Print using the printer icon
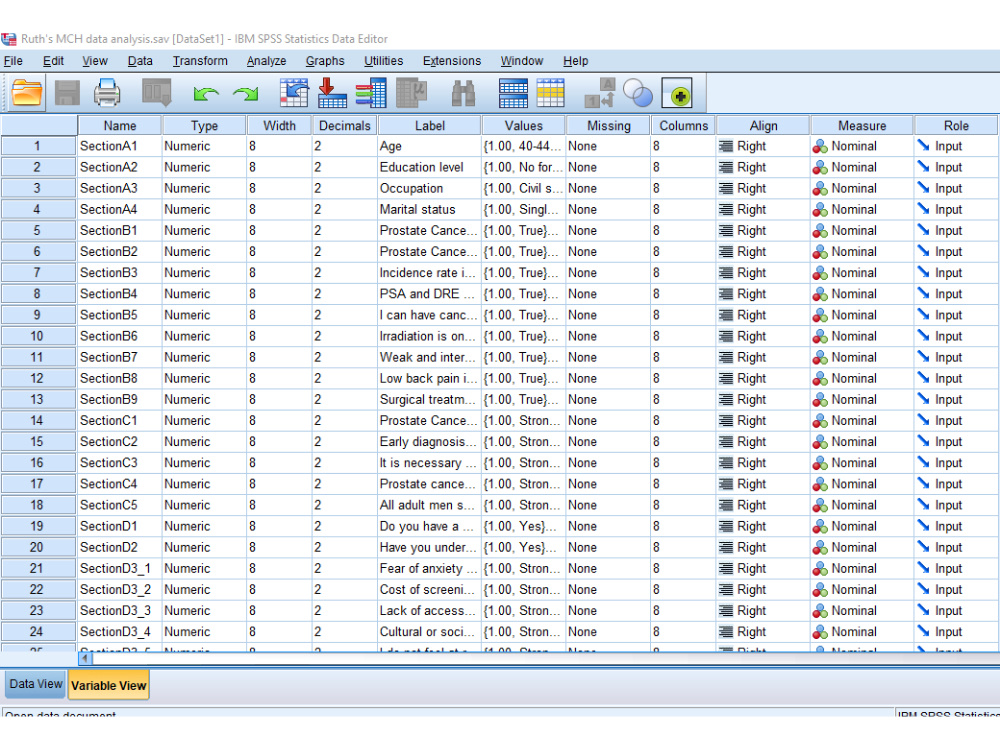Image resolution: width=1000 pixels, height=750 pixels. (107, 93)
